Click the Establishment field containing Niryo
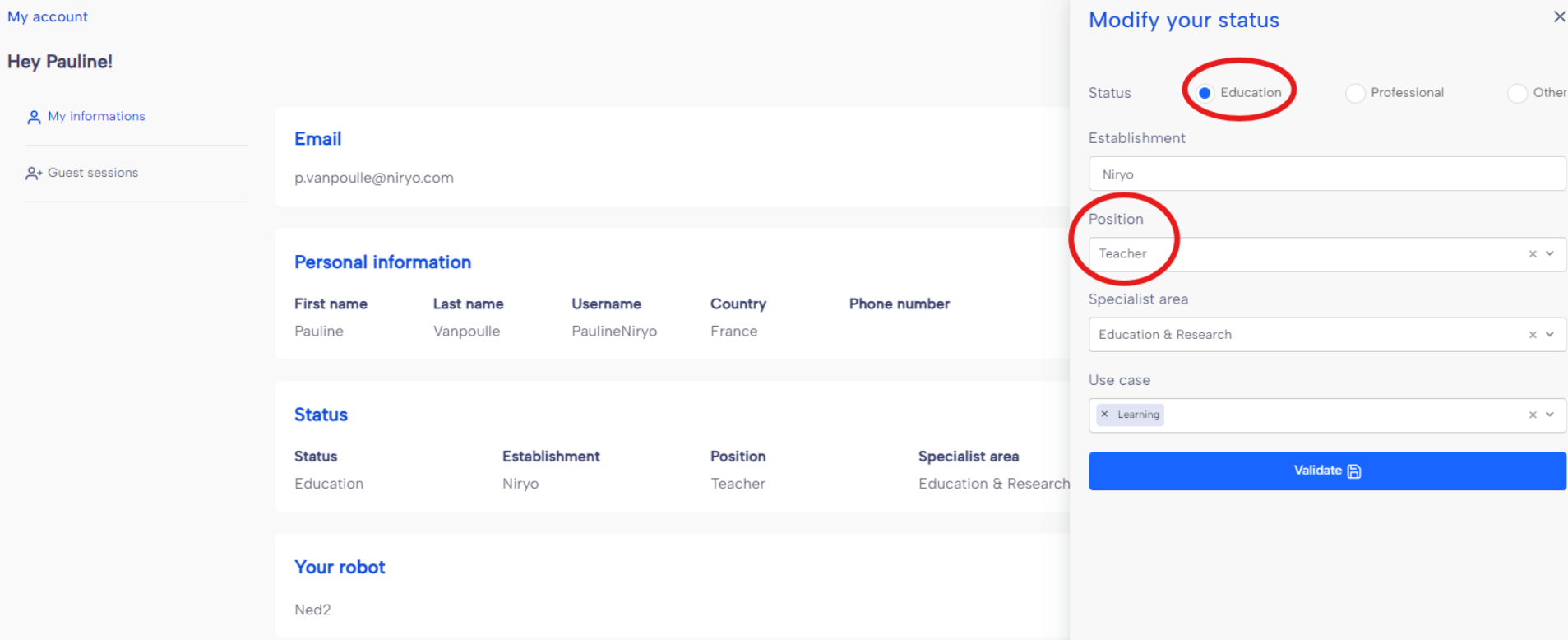Image resolution: width=1568 pixels, height=640 pixels. click(x=1325, y=174)
